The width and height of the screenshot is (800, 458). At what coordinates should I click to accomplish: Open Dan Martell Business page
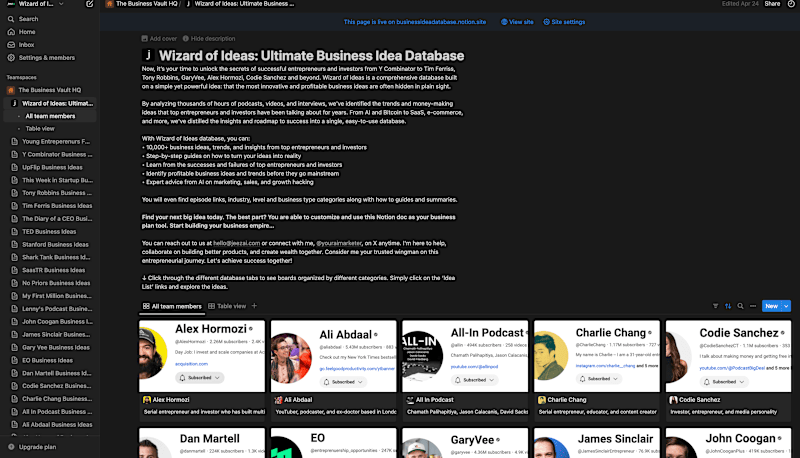click(x=49, y=373)
